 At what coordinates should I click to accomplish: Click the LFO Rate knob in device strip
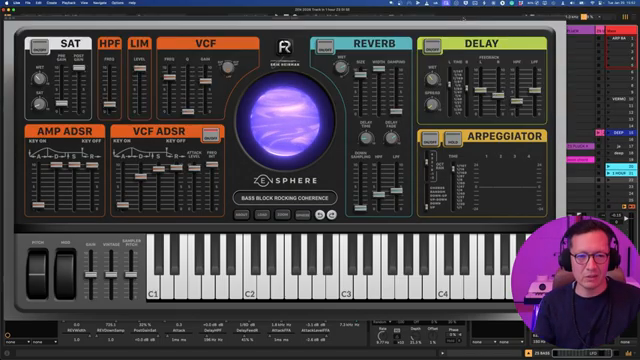382,336
